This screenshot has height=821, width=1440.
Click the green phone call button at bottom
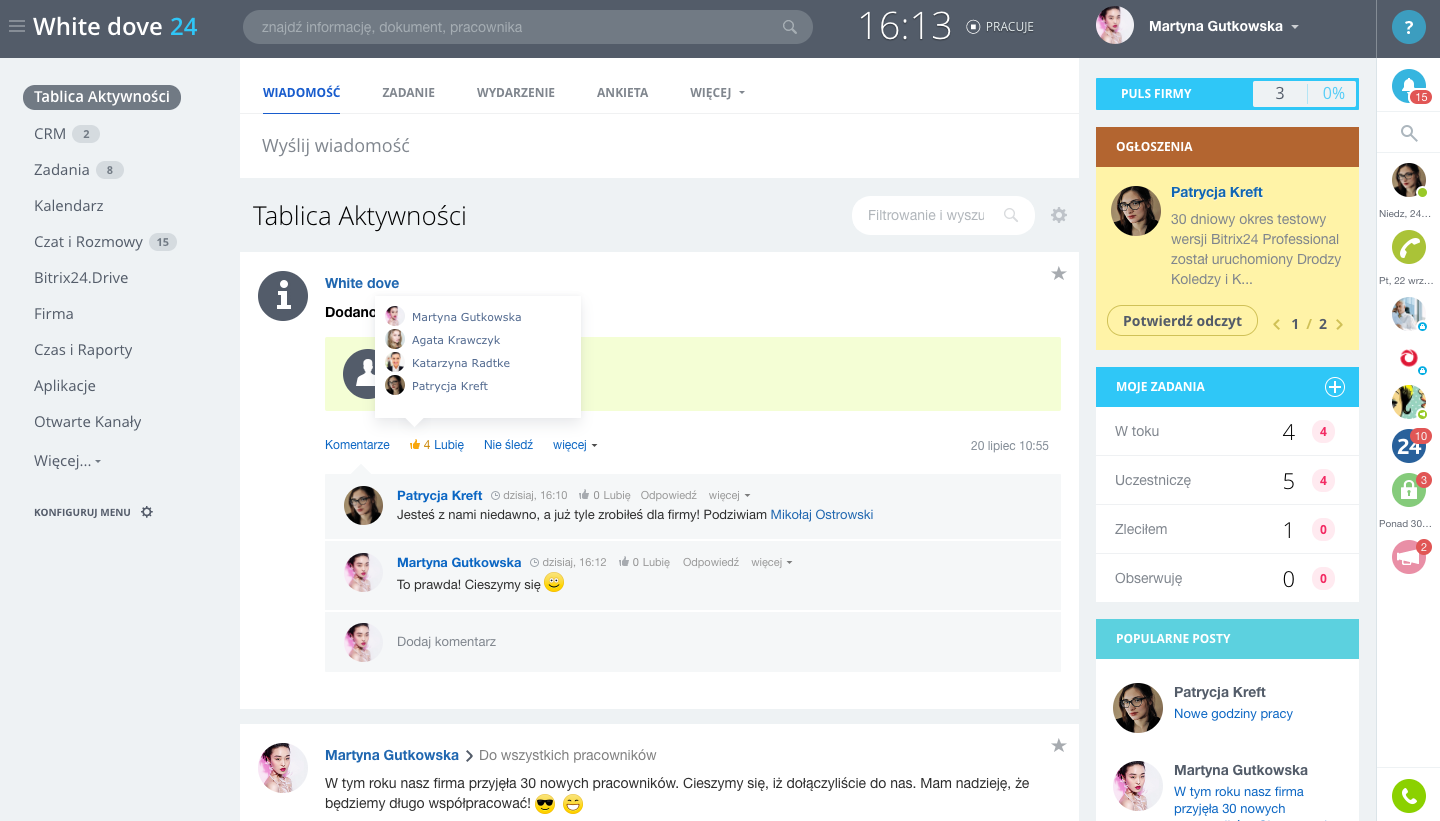[x=1408, y=796]
